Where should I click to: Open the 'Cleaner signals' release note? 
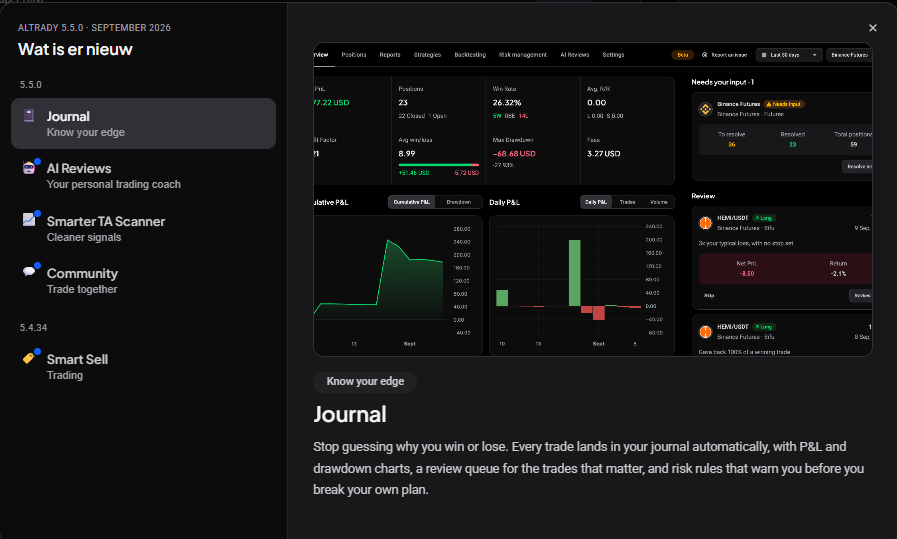(143, 228)
